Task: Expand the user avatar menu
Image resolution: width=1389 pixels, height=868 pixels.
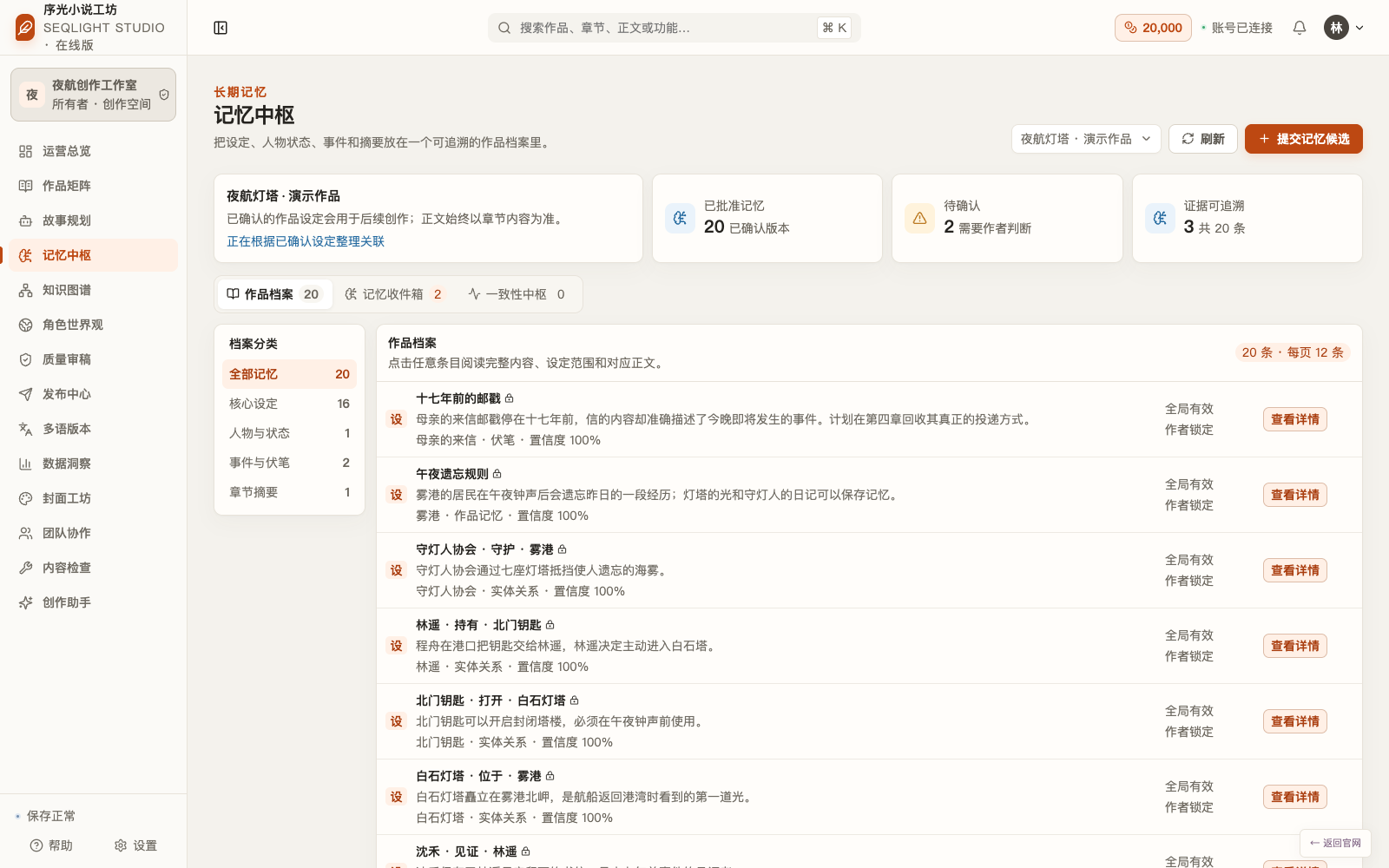Action: point(1344,28)
